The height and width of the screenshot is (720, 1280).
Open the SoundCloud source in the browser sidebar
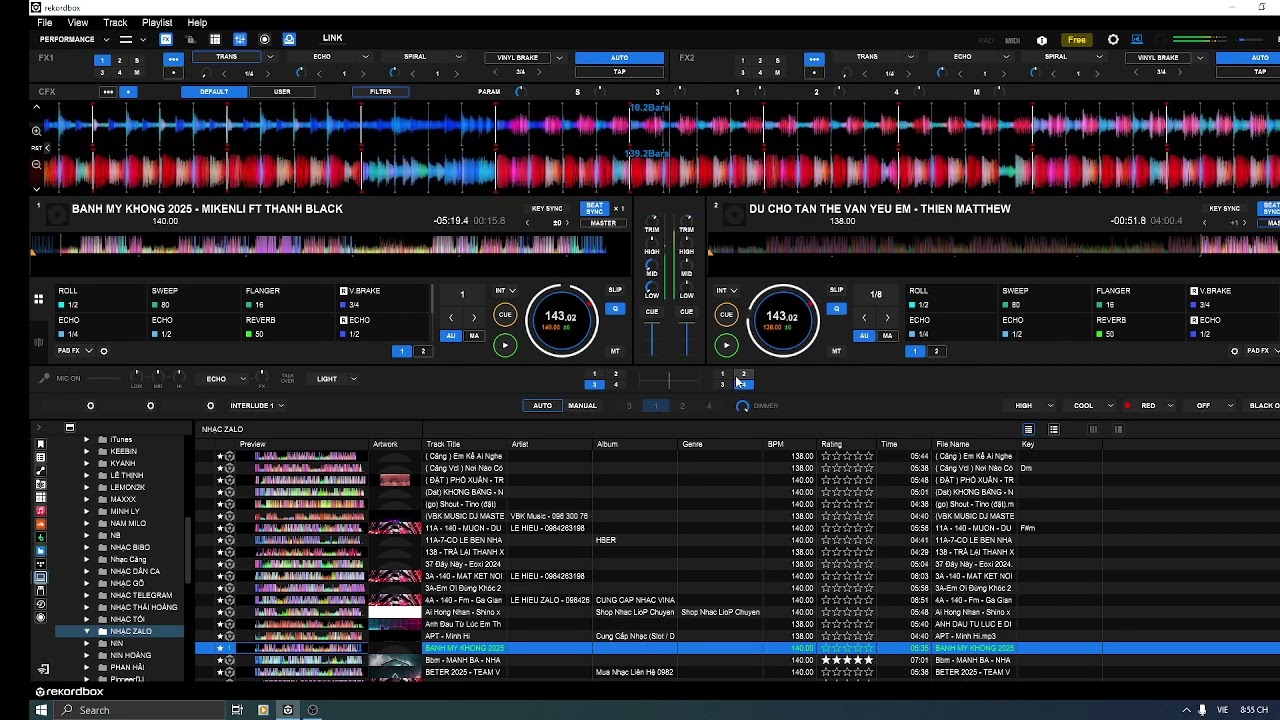coord(41,524)
